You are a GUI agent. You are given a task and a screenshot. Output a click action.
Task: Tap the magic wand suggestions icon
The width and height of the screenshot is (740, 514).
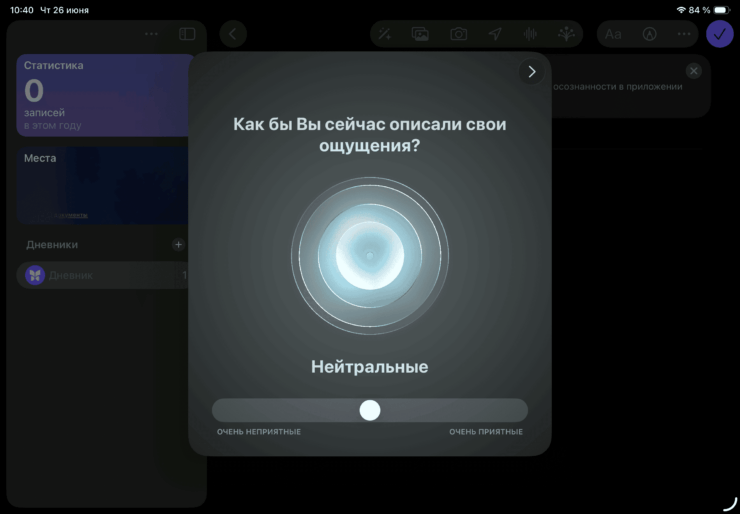click(x=384, y=34)
